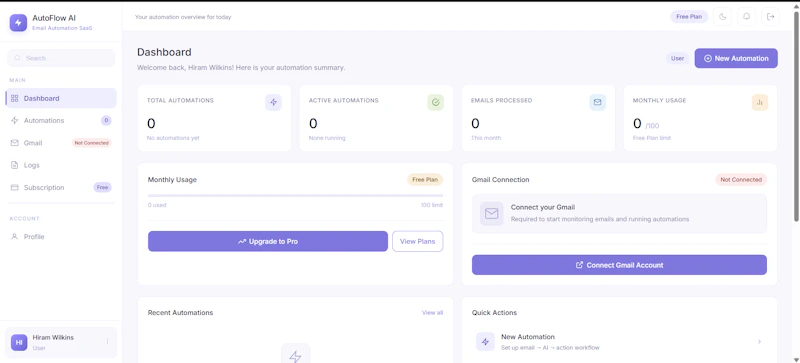
Task: Click the logout icon in header
Action: (x=770, y=17)
